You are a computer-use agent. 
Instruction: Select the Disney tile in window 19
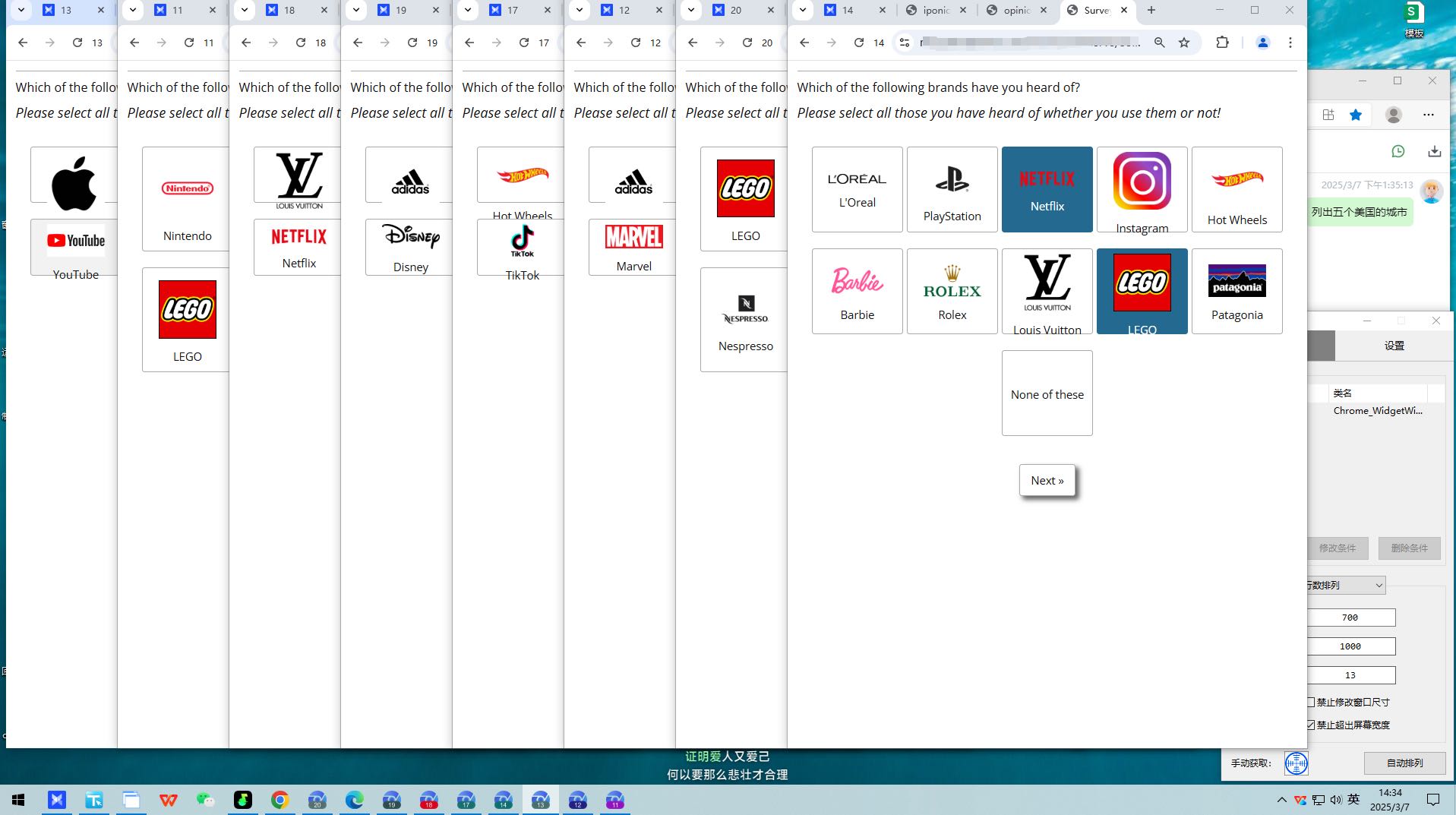click(409, 247)
